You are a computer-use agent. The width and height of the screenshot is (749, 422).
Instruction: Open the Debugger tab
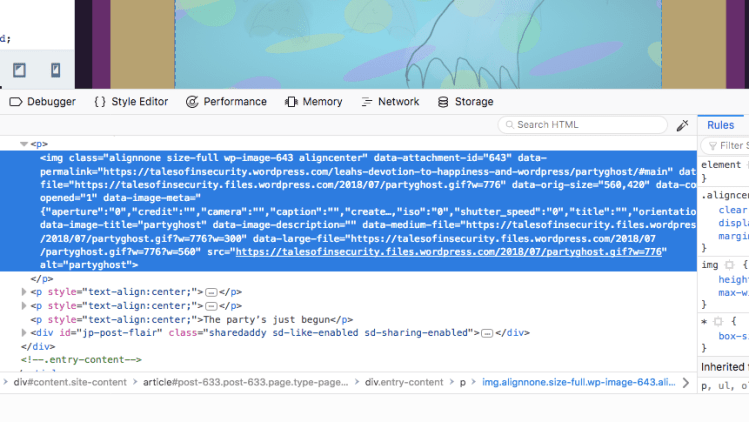coord(43,102)
